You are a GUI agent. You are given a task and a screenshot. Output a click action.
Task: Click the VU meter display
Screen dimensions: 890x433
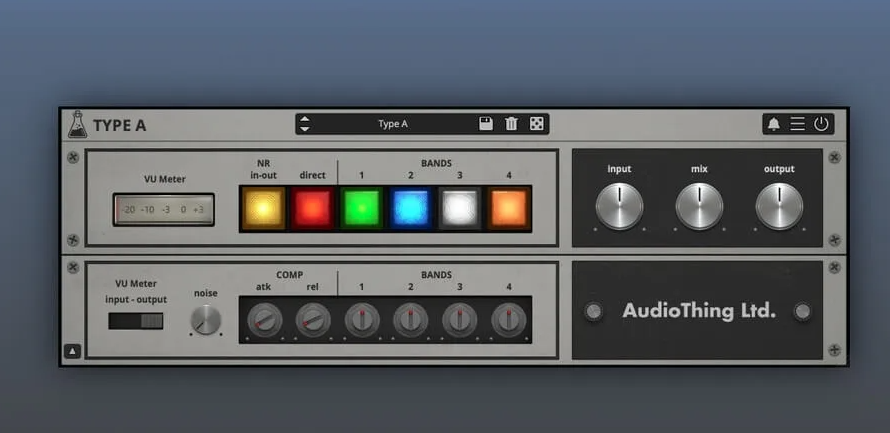[163, 209]
